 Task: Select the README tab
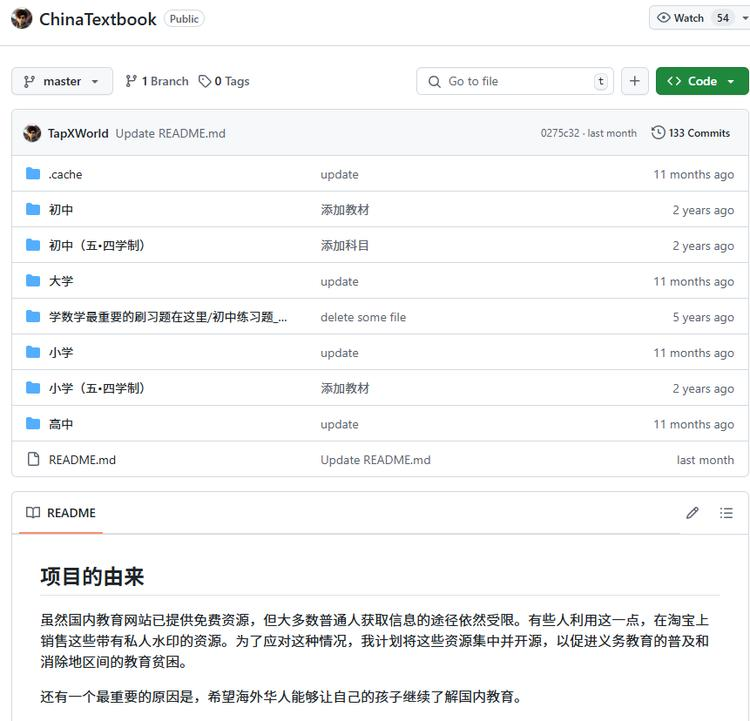[x=61, y=513]
